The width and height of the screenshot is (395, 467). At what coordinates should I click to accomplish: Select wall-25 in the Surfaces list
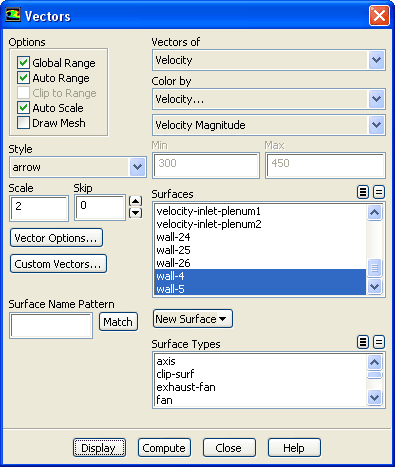(260, 250)
